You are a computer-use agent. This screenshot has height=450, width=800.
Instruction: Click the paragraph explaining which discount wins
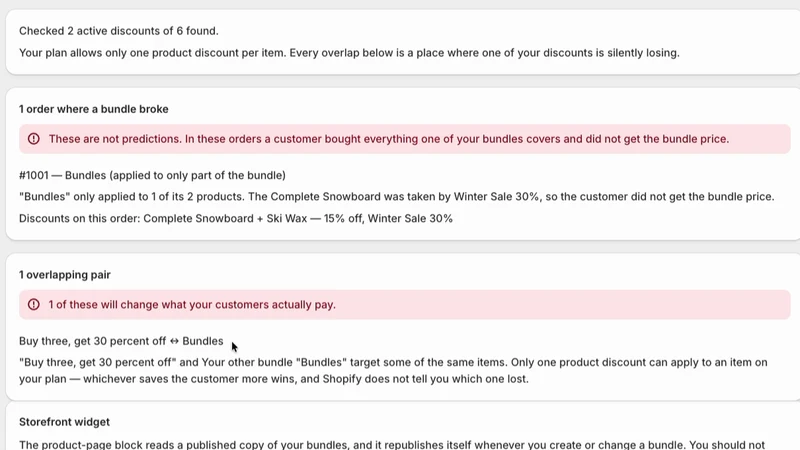pyautogui.click(x=393, y=370)
